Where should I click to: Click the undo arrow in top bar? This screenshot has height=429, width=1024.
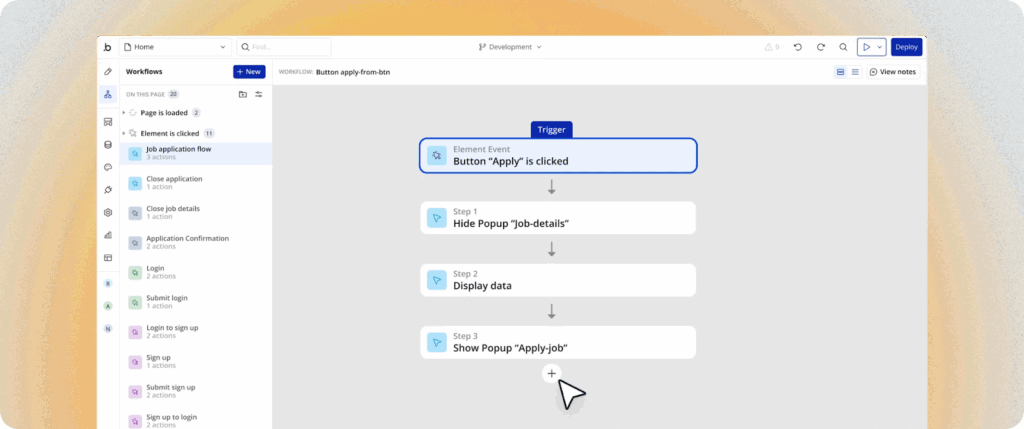tap(797, 47)
